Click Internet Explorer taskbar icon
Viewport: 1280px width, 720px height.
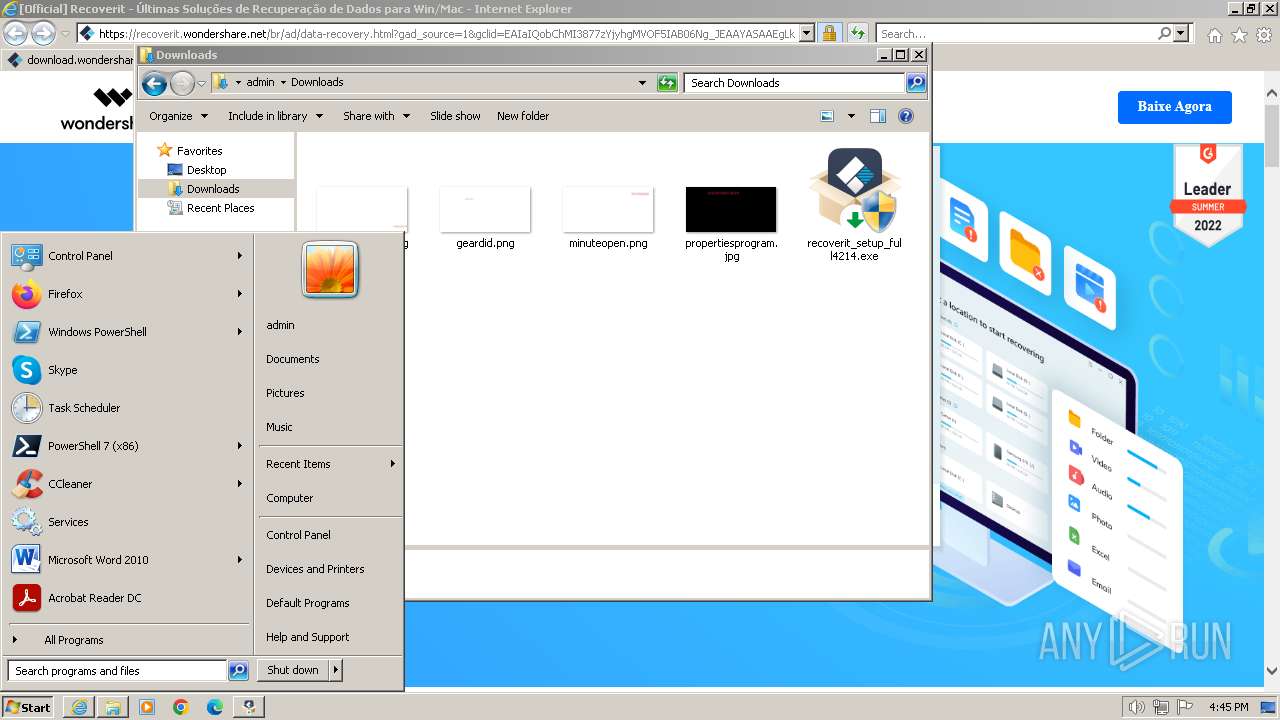[x=79, y=707]
